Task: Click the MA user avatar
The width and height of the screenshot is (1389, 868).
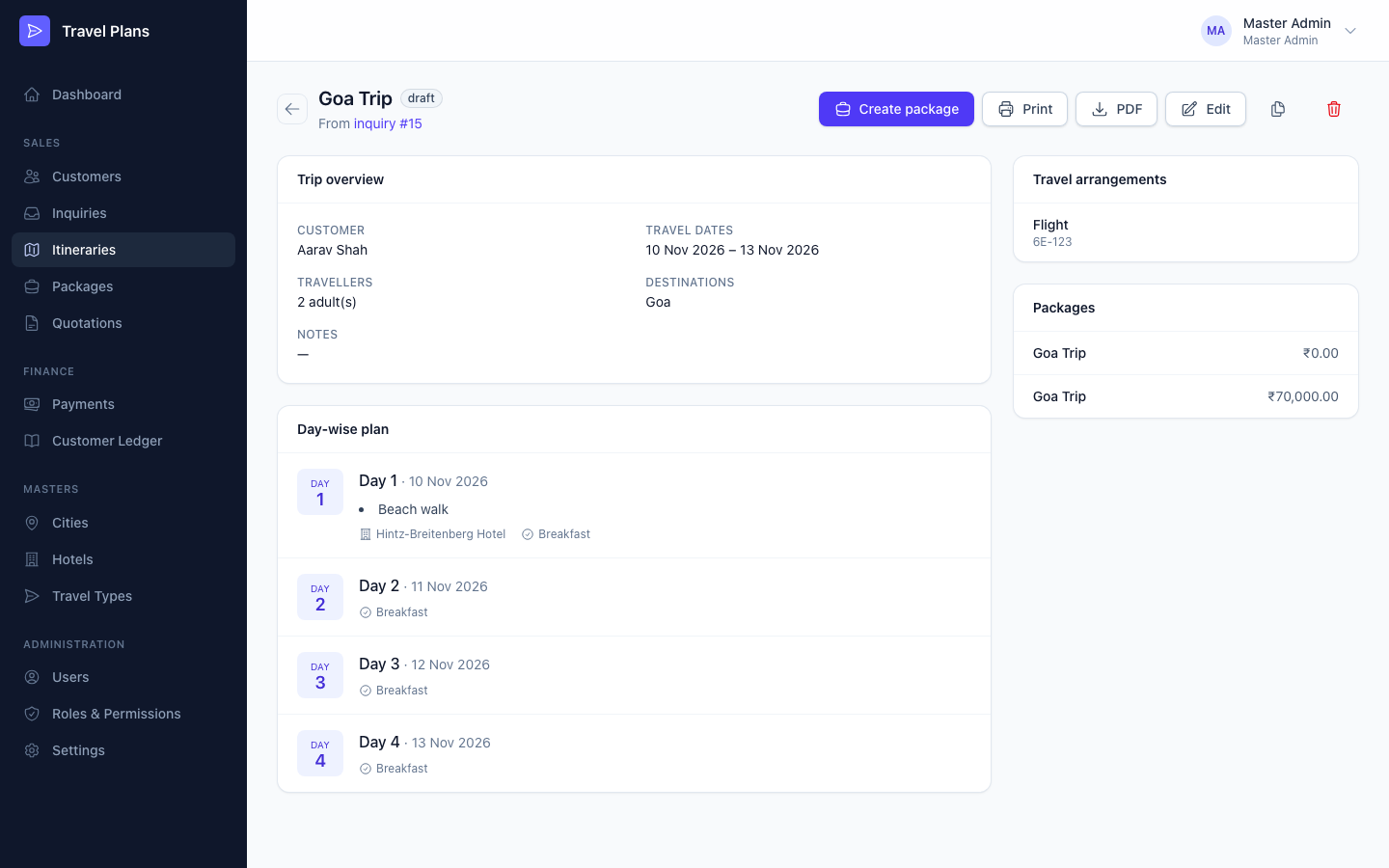Action: [x=1216, y=31]
